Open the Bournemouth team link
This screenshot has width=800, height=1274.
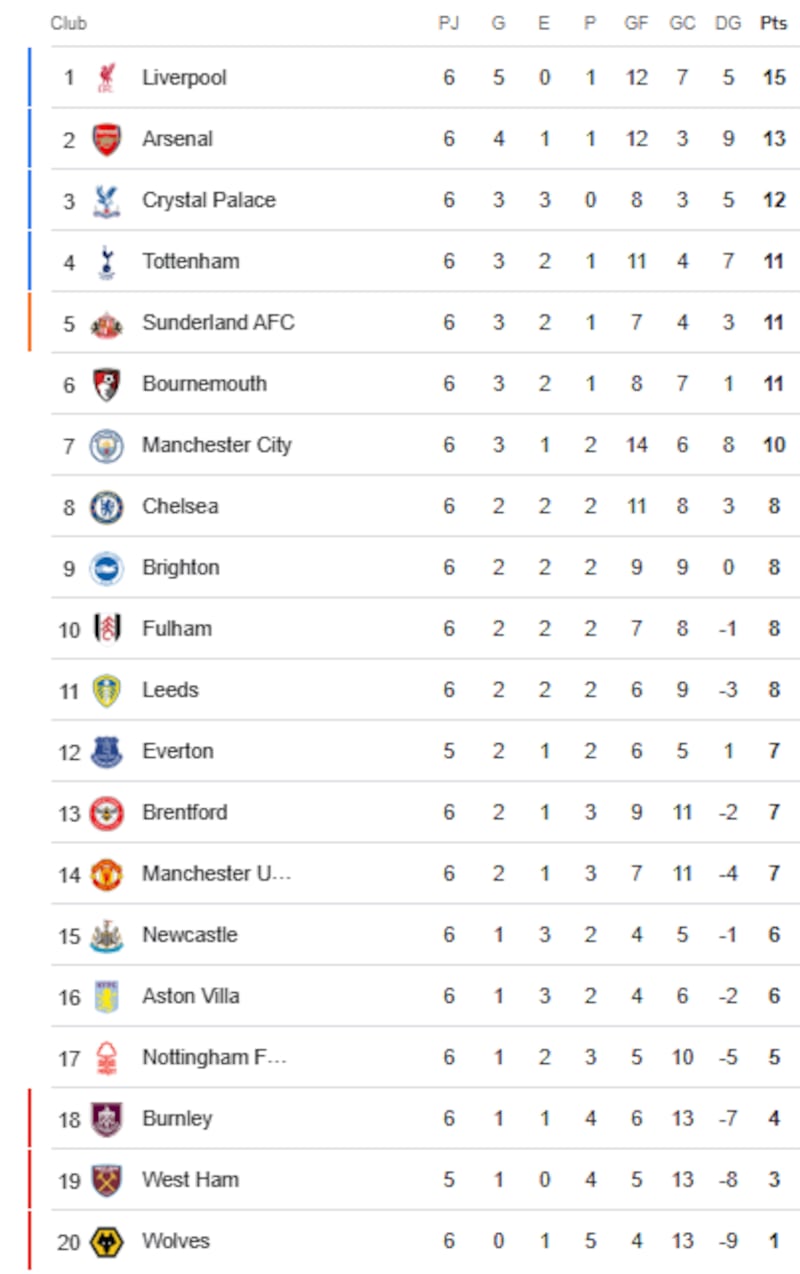pos(204,384)
